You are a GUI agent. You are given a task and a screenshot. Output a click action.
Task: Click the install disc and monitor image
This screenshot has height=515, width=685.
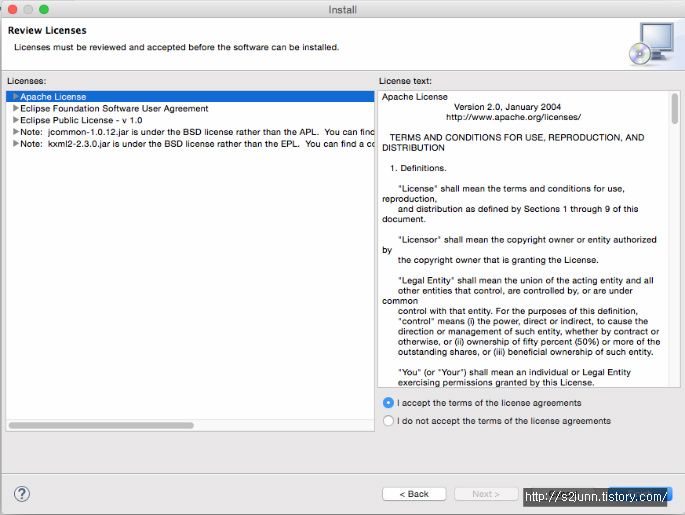coord(652,44)
